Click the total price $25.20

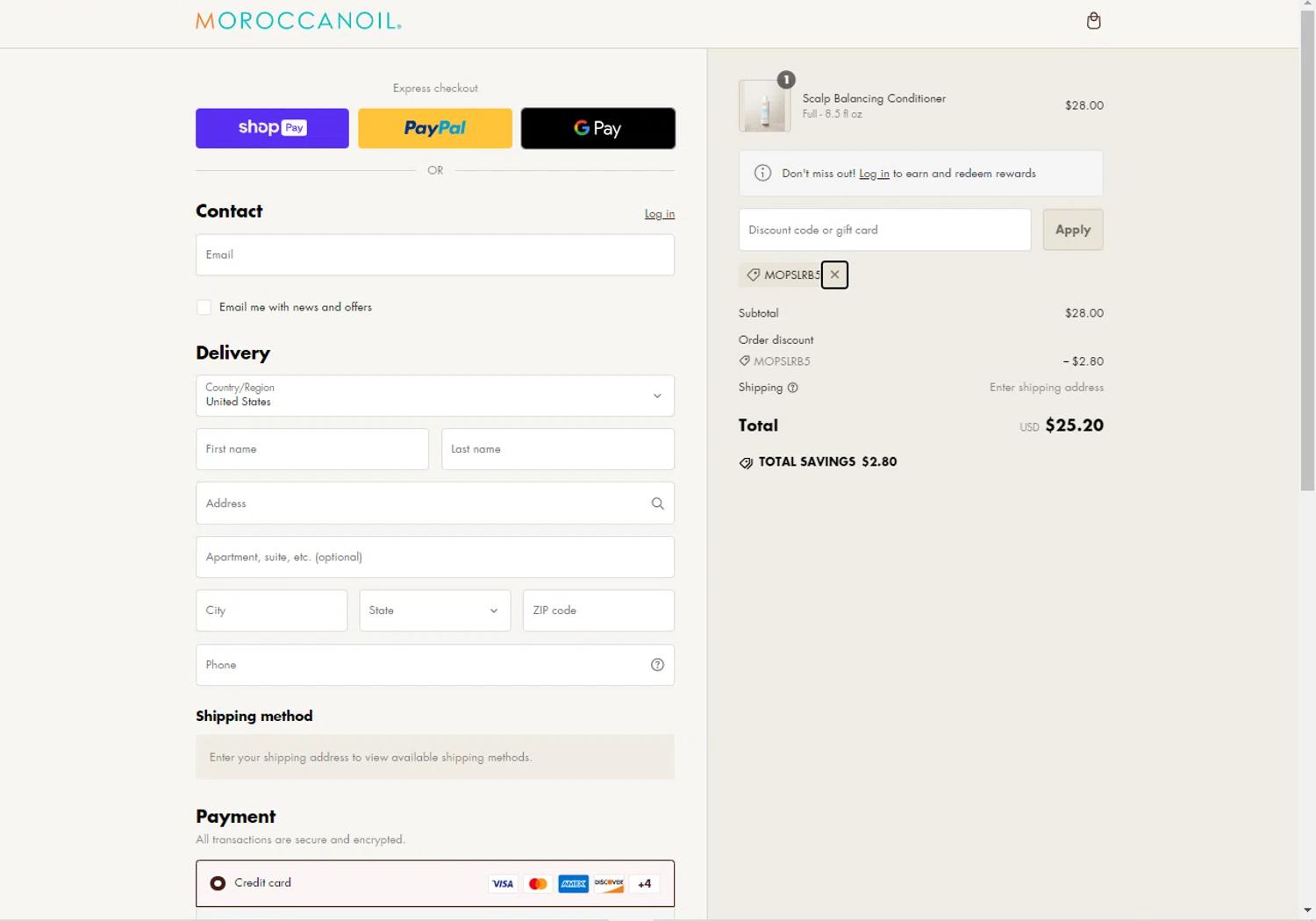(x=1075, y=425)
